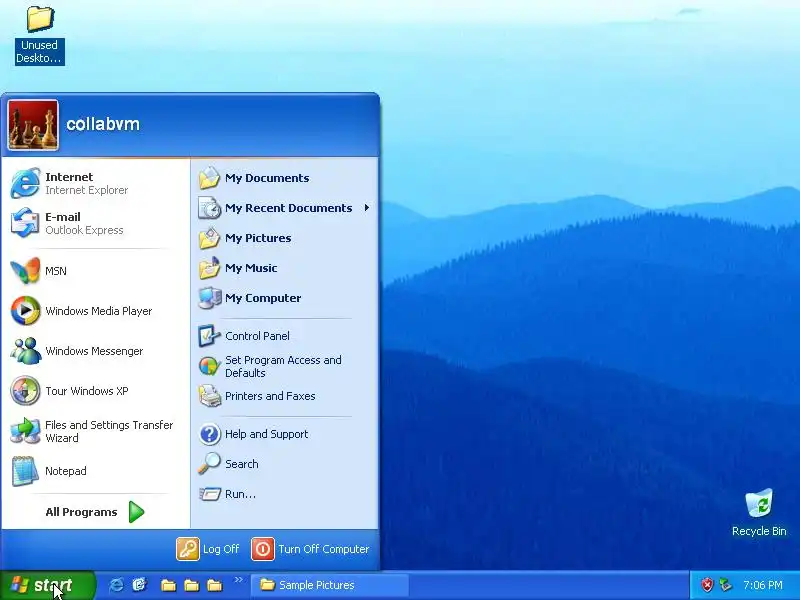Open the Search tool

pyautogui.click(x=285, y=464)
